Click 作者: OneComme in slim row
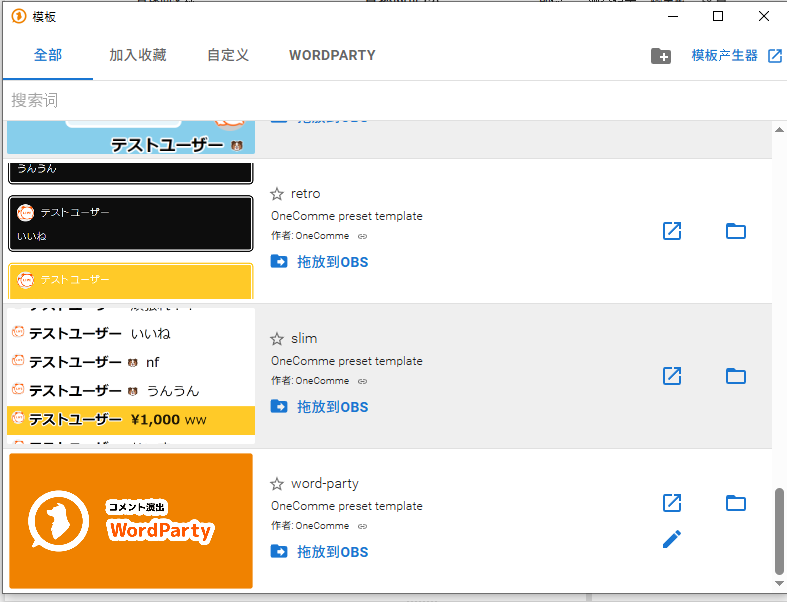This screenshot has height=602, width=787. 310,381
